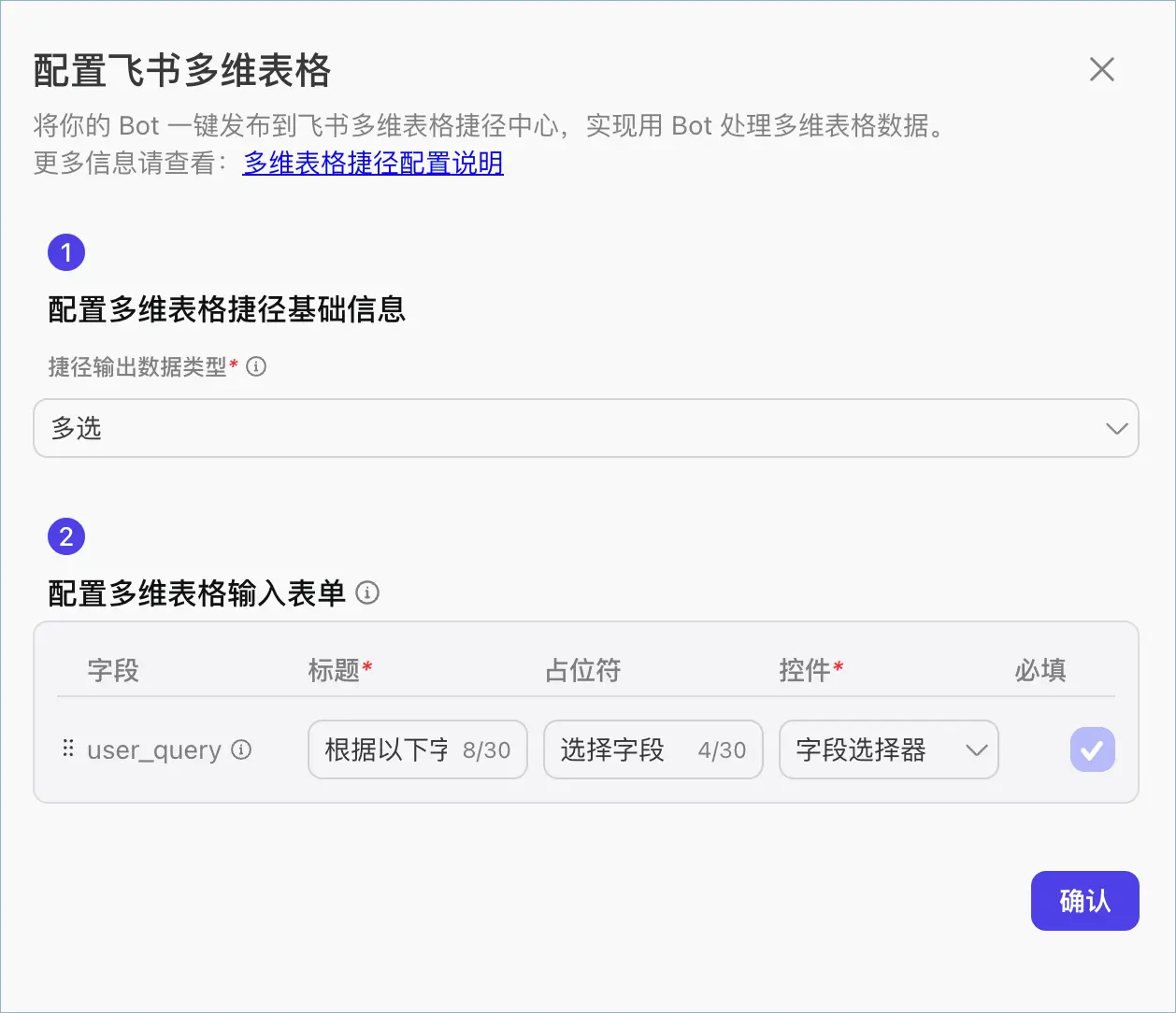Viewport: 1176px width, 1013px height.
Task: Open the 多选 output data type dropdown
Action: (x=586, y=428)
